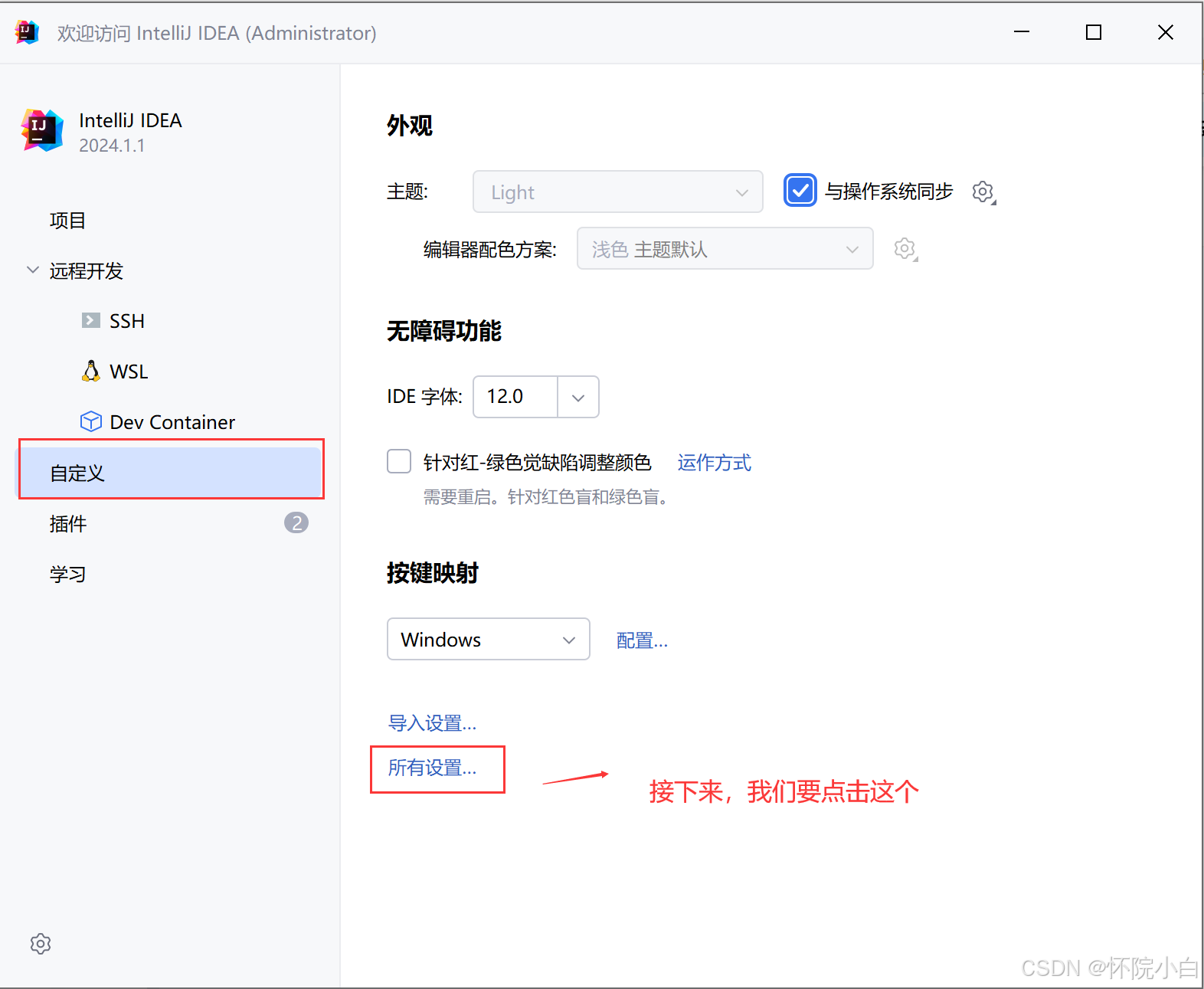
Task: Click the 需要重启 hint text
Action: 548,497
